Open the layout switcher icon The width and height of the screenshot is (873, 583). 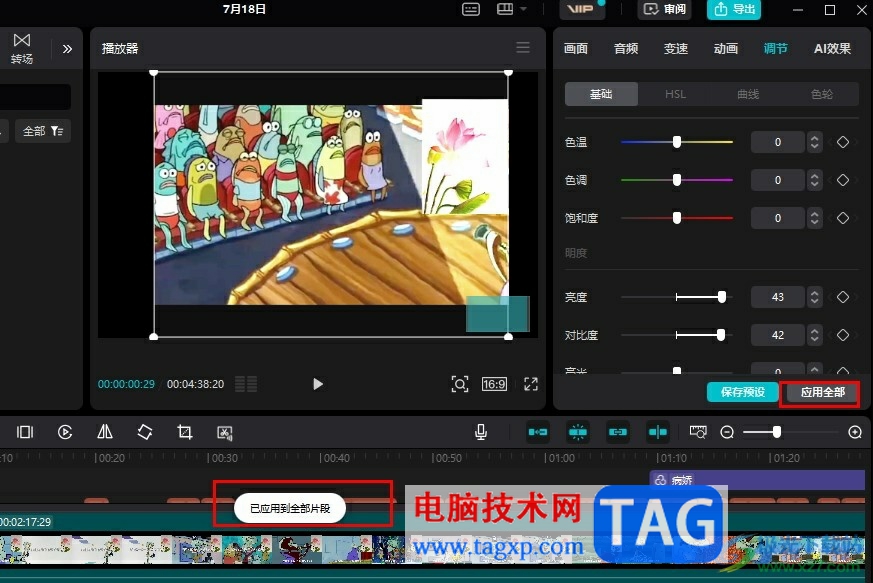pyautogui.click(x=505, y=9)
